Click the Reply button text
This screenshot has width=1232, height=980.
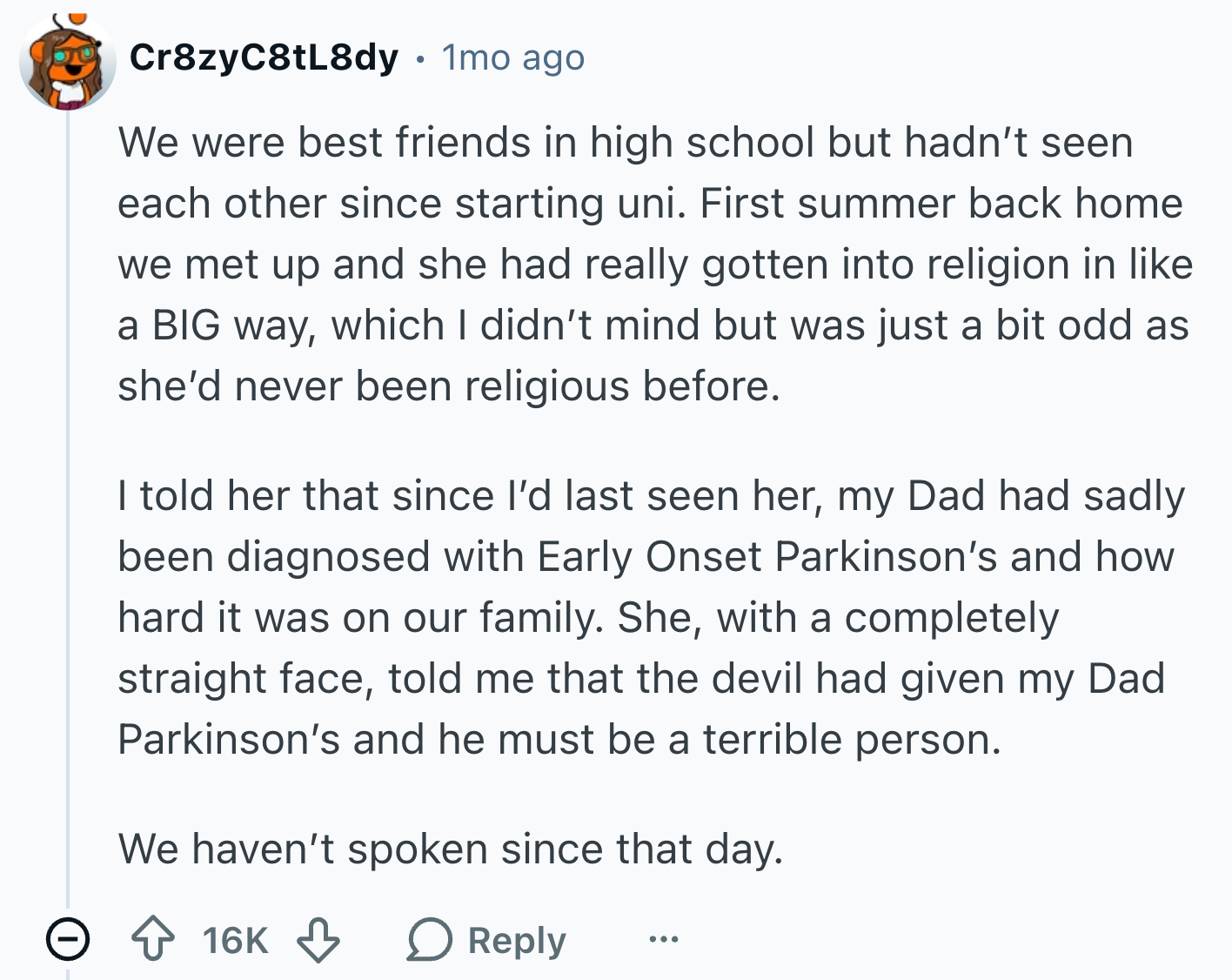[x=517, y=940]
